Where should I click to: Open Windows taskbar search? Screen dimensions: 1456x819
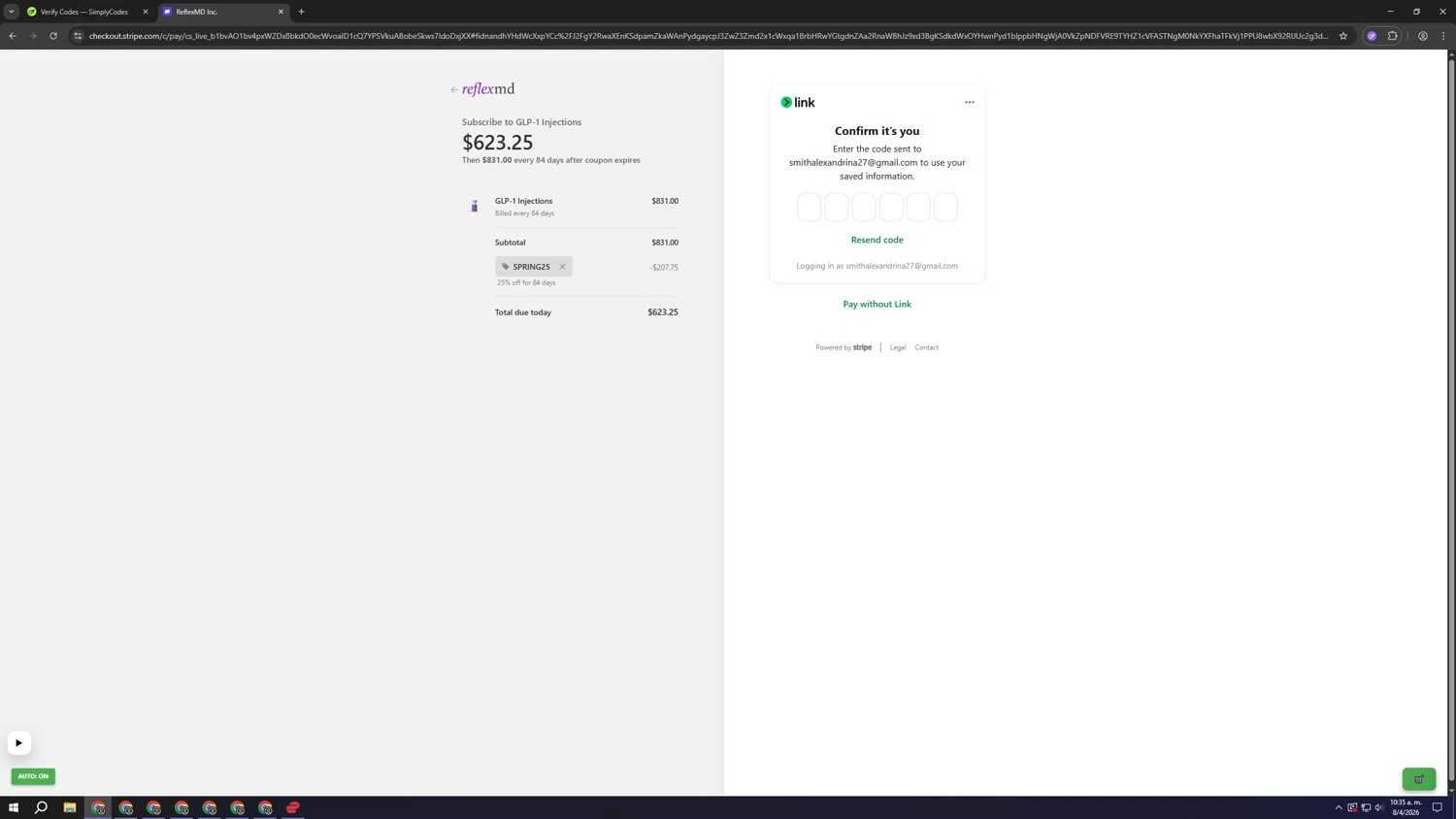[x=42, y=807]
